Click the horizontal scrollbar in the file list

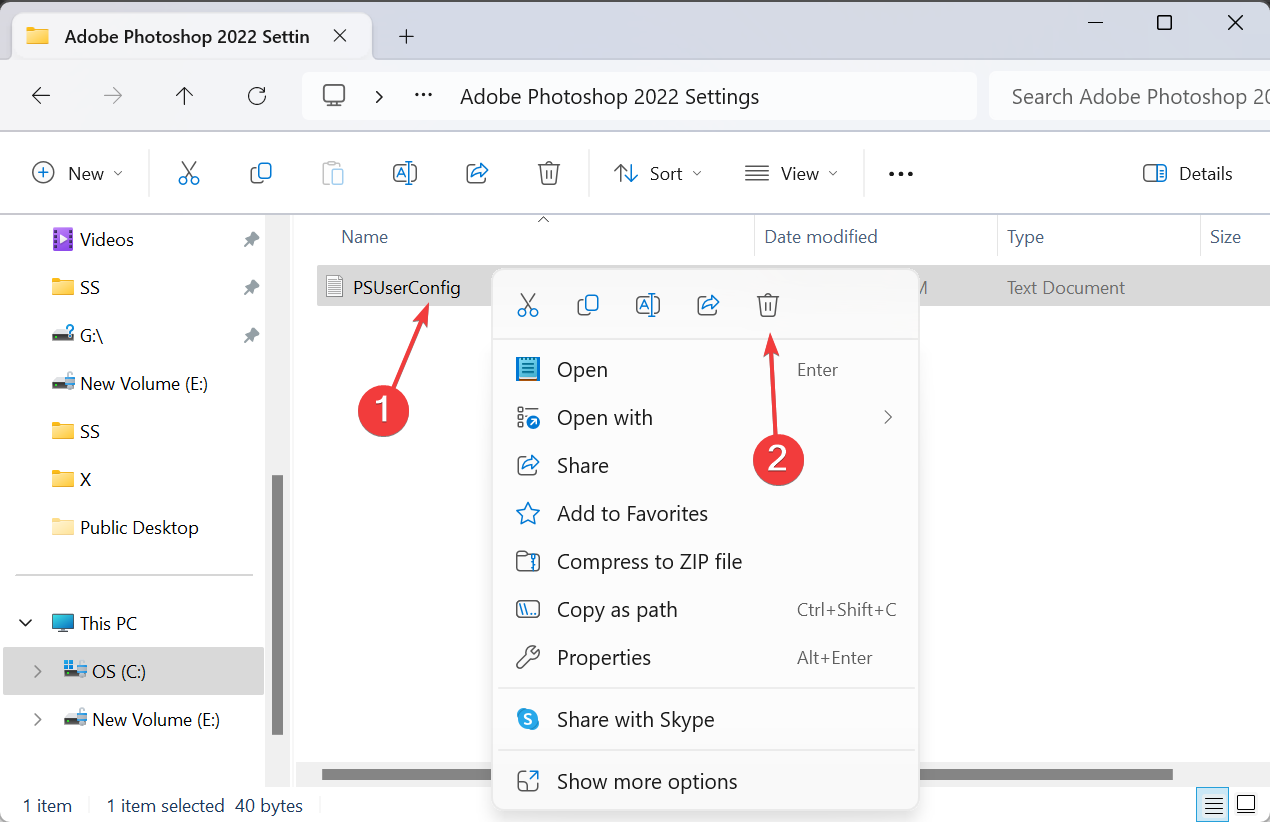tap(747, 774)
